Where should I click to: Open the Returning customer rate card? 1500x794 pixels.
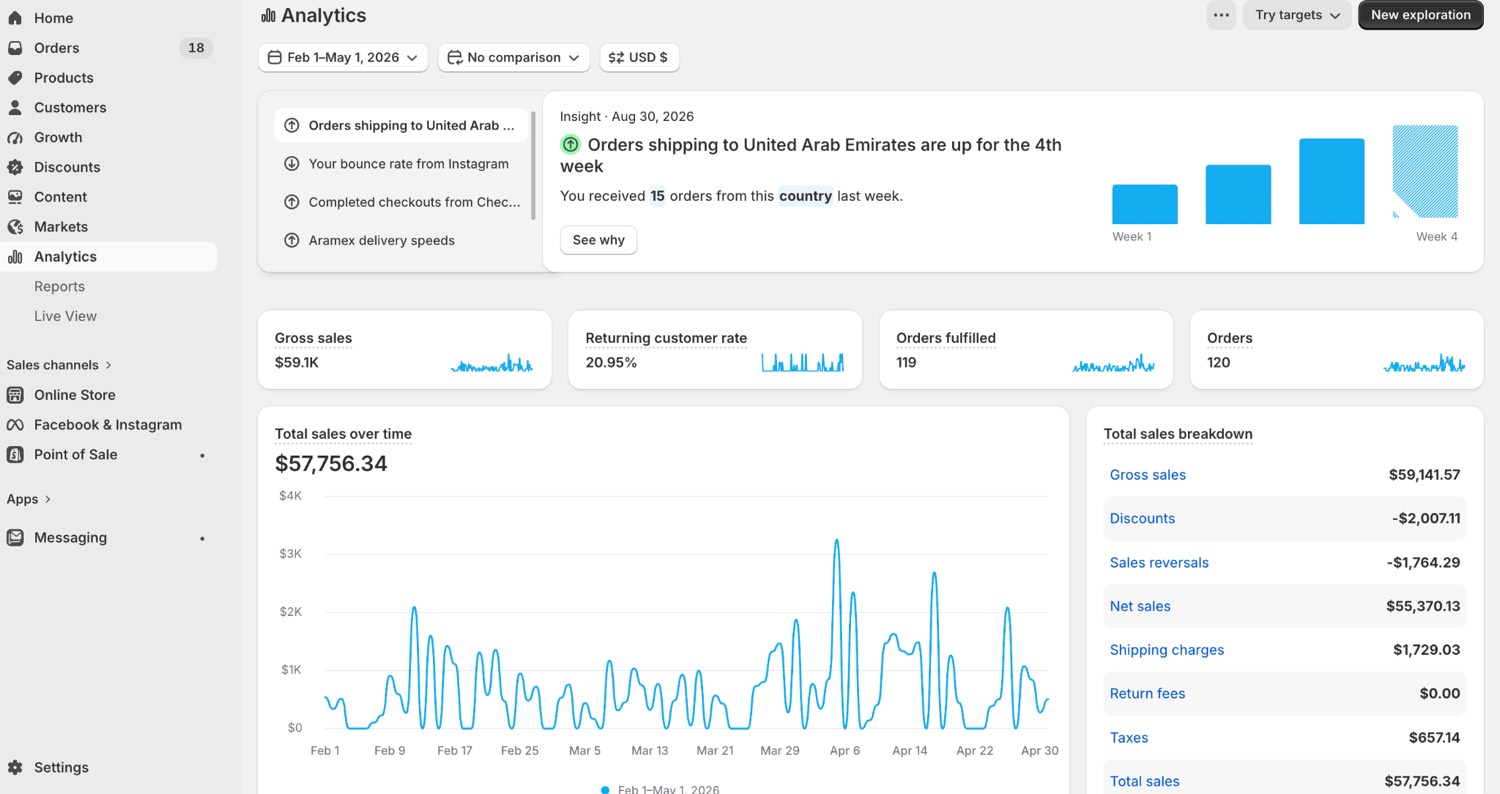[x=715, y=350]
